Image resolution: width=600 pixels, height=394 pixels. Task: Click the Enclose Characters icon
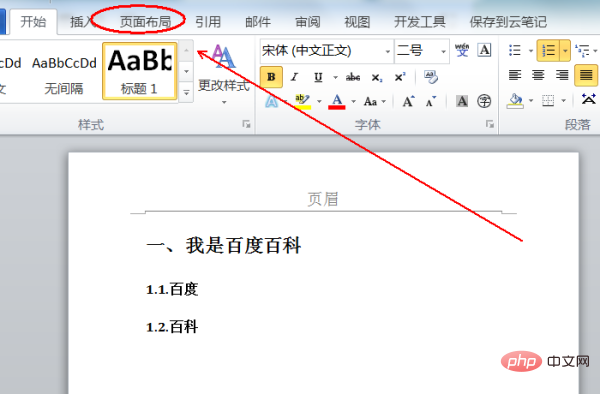click(484, 101)
